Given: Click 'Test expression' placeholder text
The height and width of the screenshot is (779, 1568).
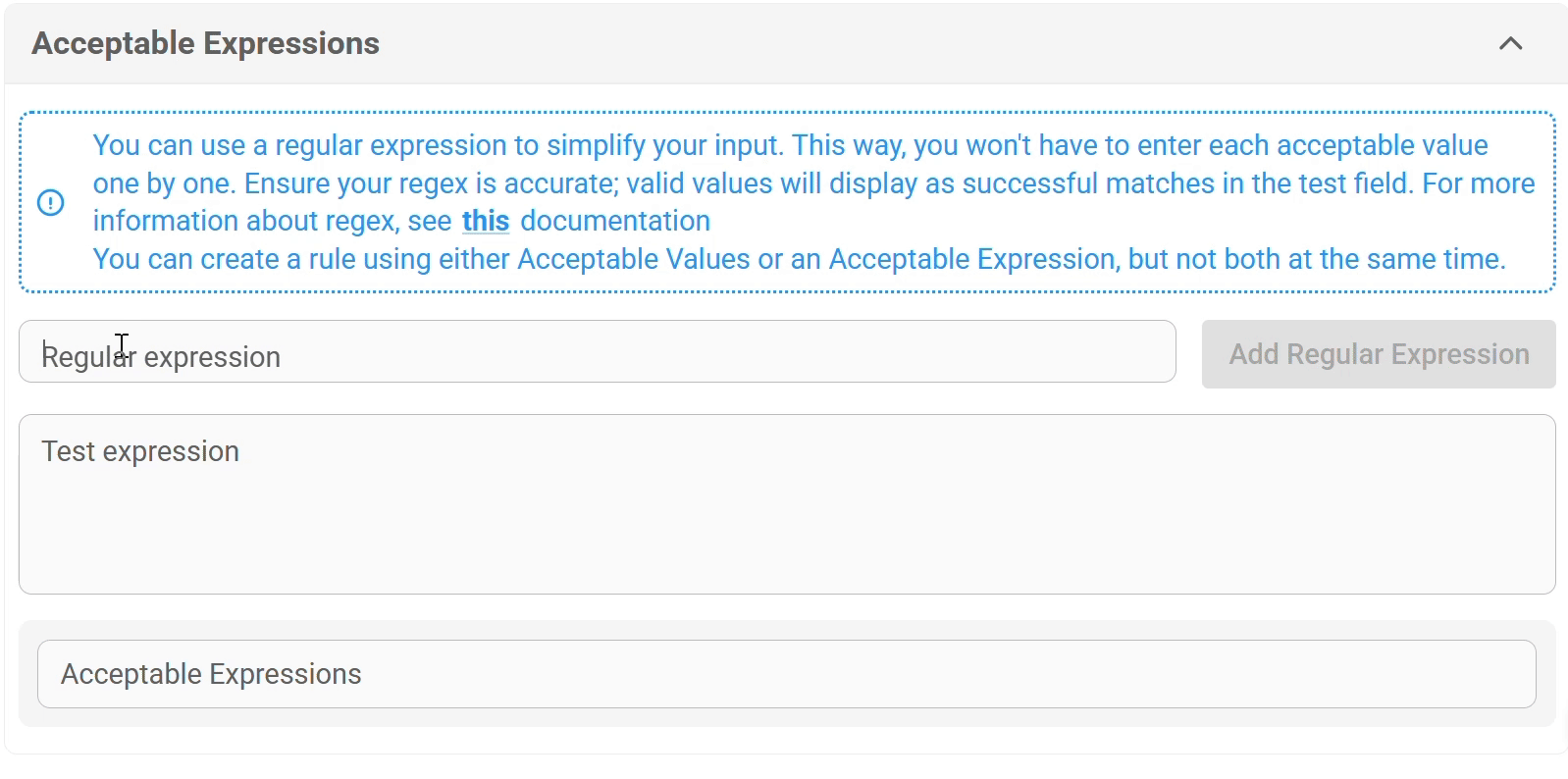Looking at the screenshot, I should click(x=140, y=451).
